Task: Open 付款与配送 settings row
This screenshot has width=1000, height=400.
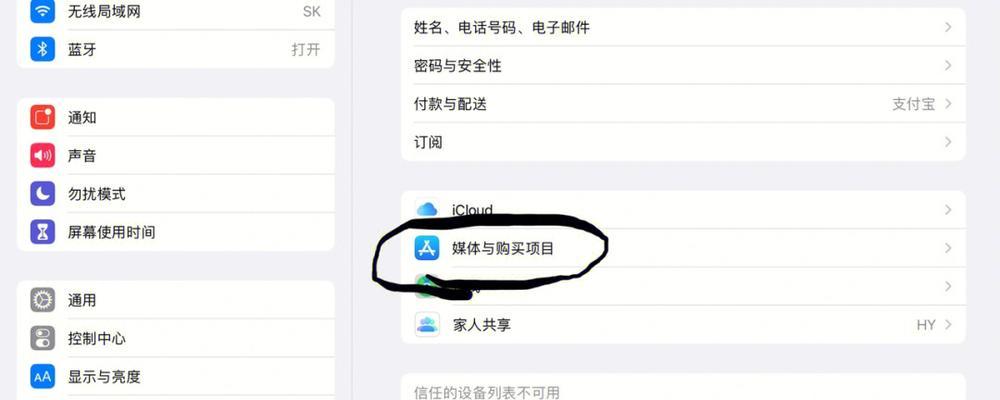Action: coord(683,103)
